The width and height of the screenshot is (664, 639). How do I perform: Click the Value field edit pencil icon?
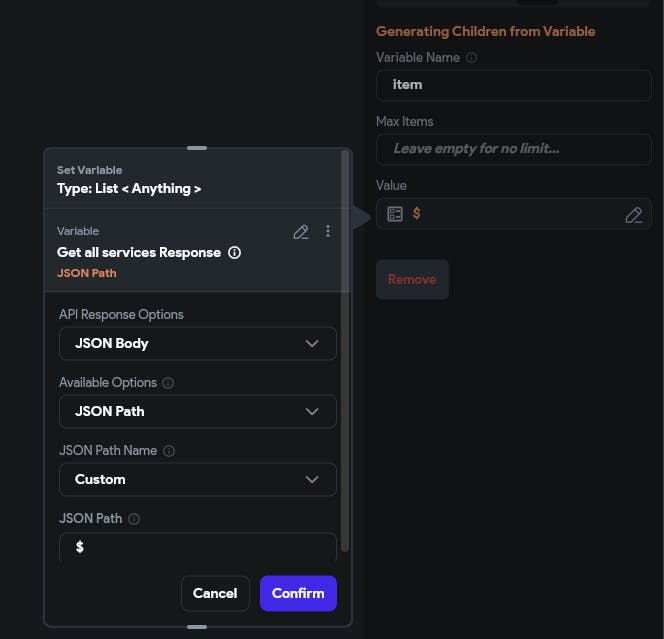(x=633, y=214)
